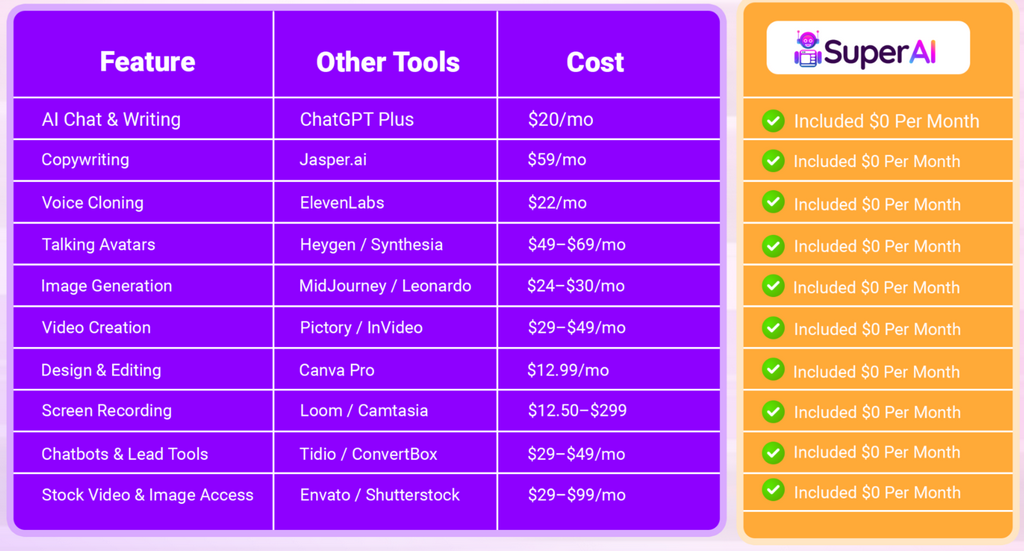Screen dimensions: 1024x551
Task: Click the green checkmark in Image Generation row
Action: pos(773,286)
